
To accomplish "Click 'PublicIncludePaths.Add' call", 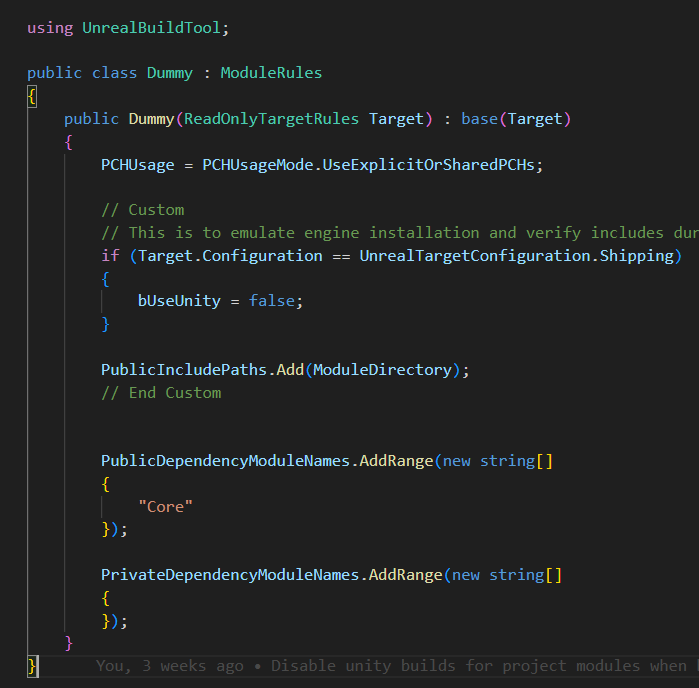I will point(202,370).
